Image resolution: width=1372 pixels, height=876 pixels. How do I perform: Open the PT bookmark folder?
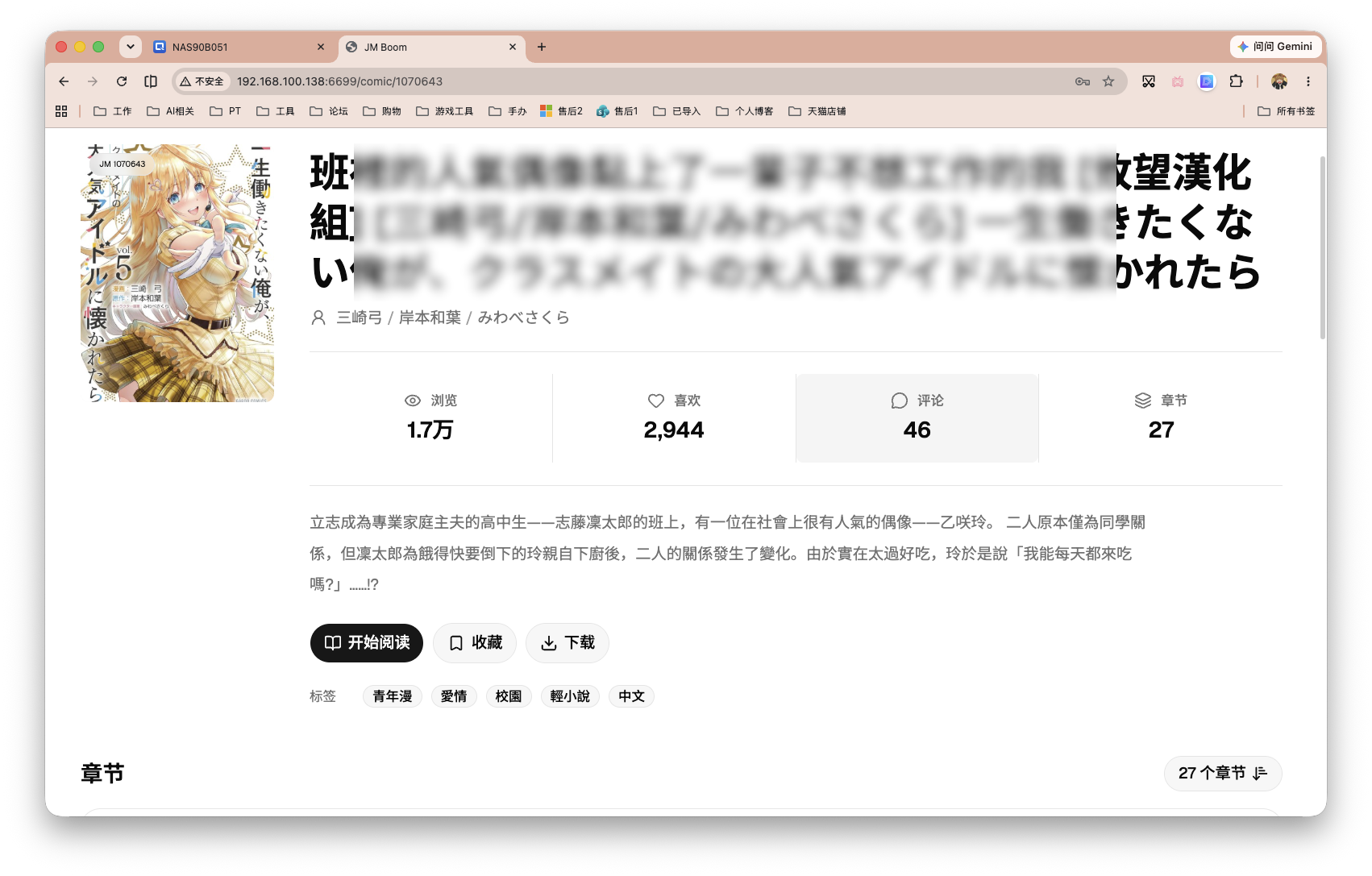(x=226, y=111)
